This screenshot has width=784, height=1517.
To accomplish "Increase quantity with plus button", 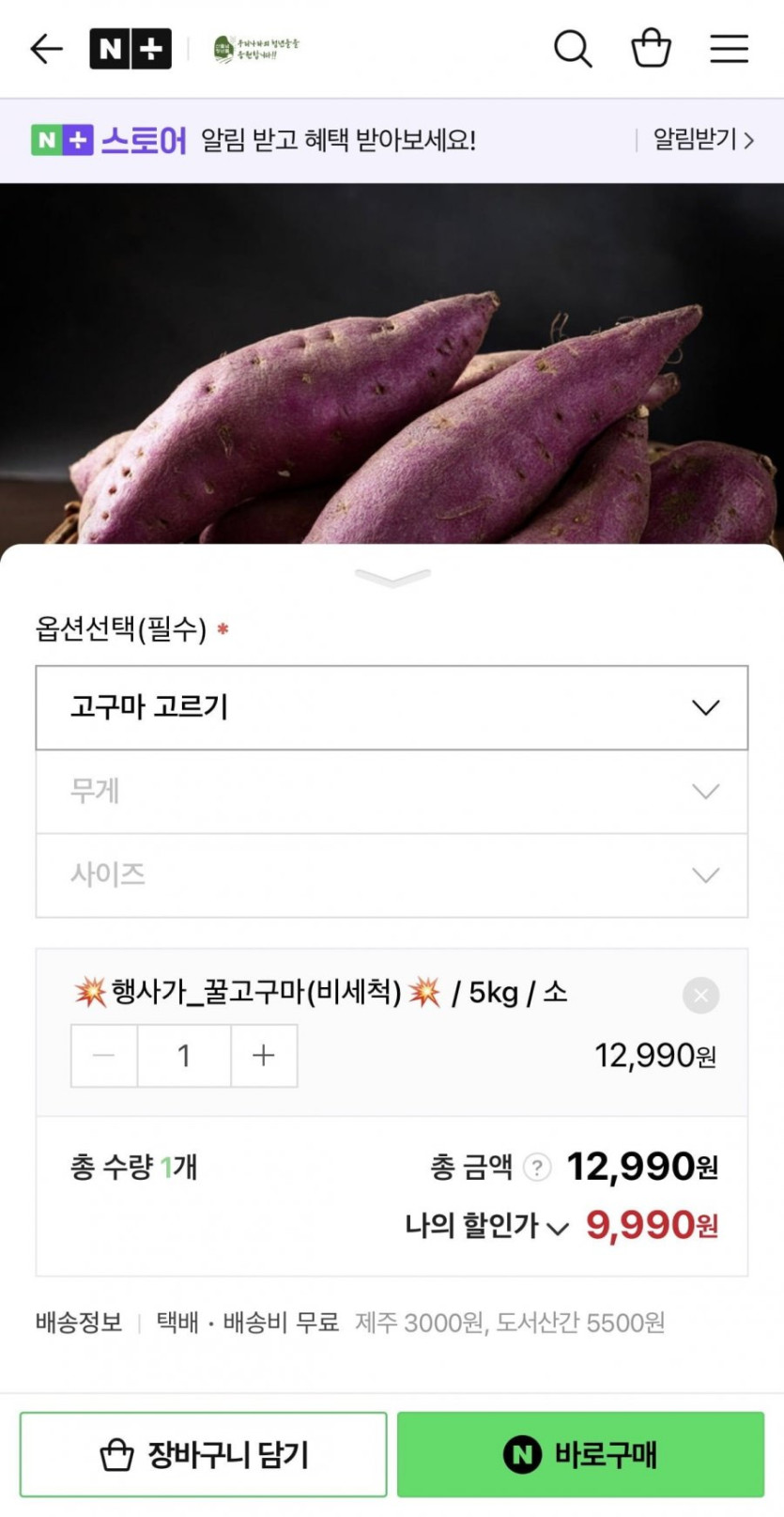I will [x=264, y=1056].
